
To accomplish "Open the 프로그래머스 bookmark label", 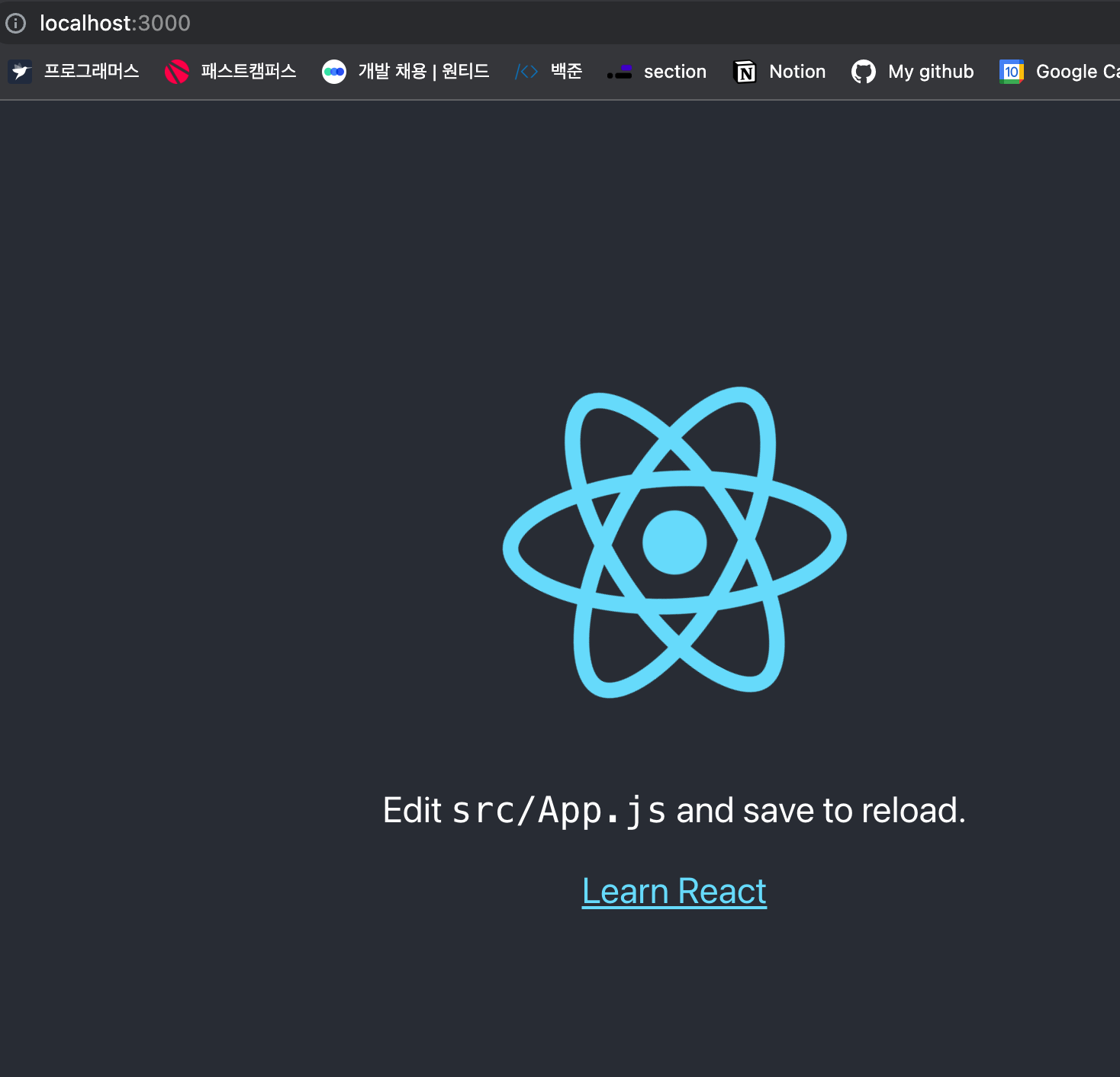I will click(x=92, y=71).
